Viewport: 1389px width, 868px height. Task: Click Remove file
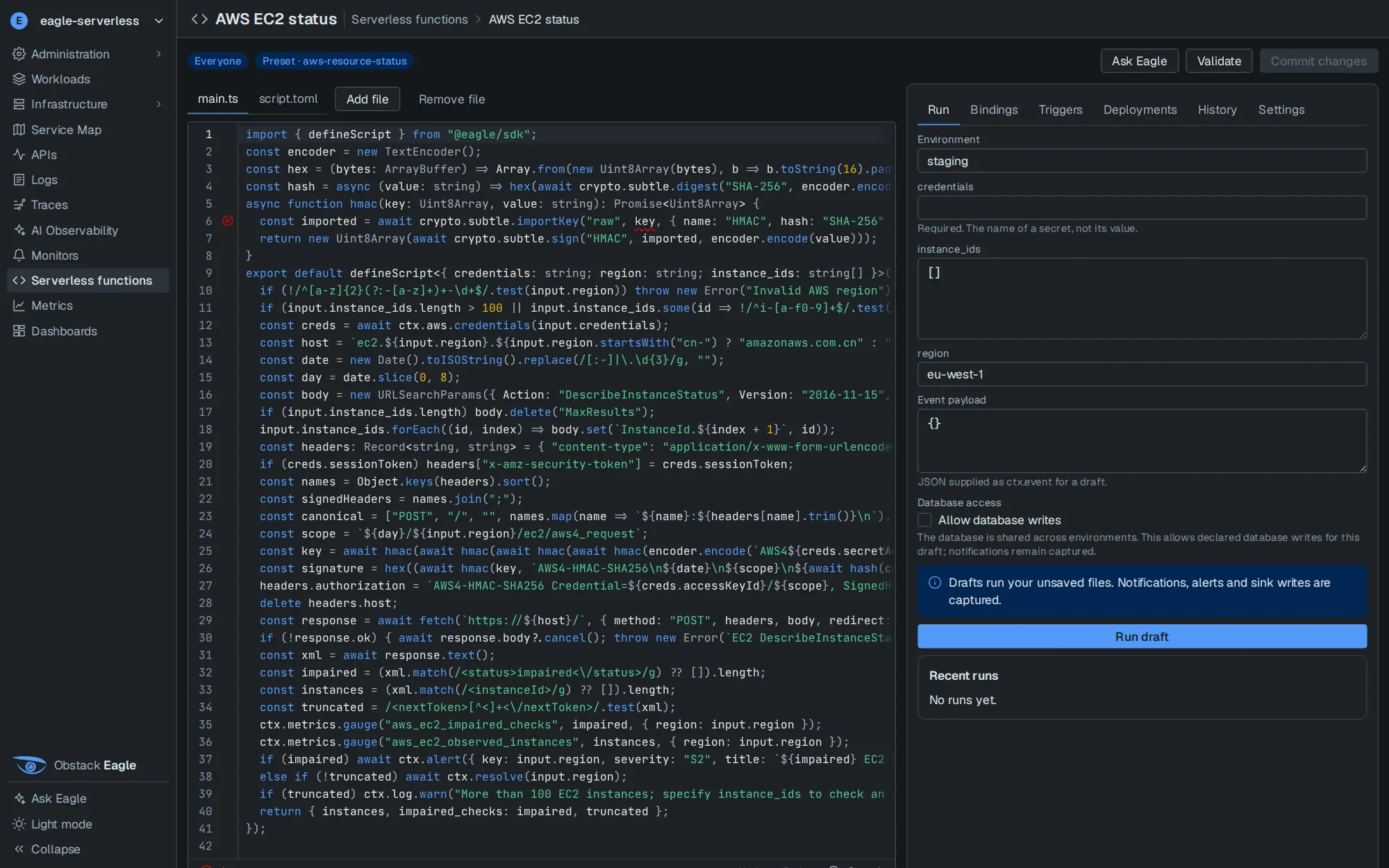click(451, 99)
